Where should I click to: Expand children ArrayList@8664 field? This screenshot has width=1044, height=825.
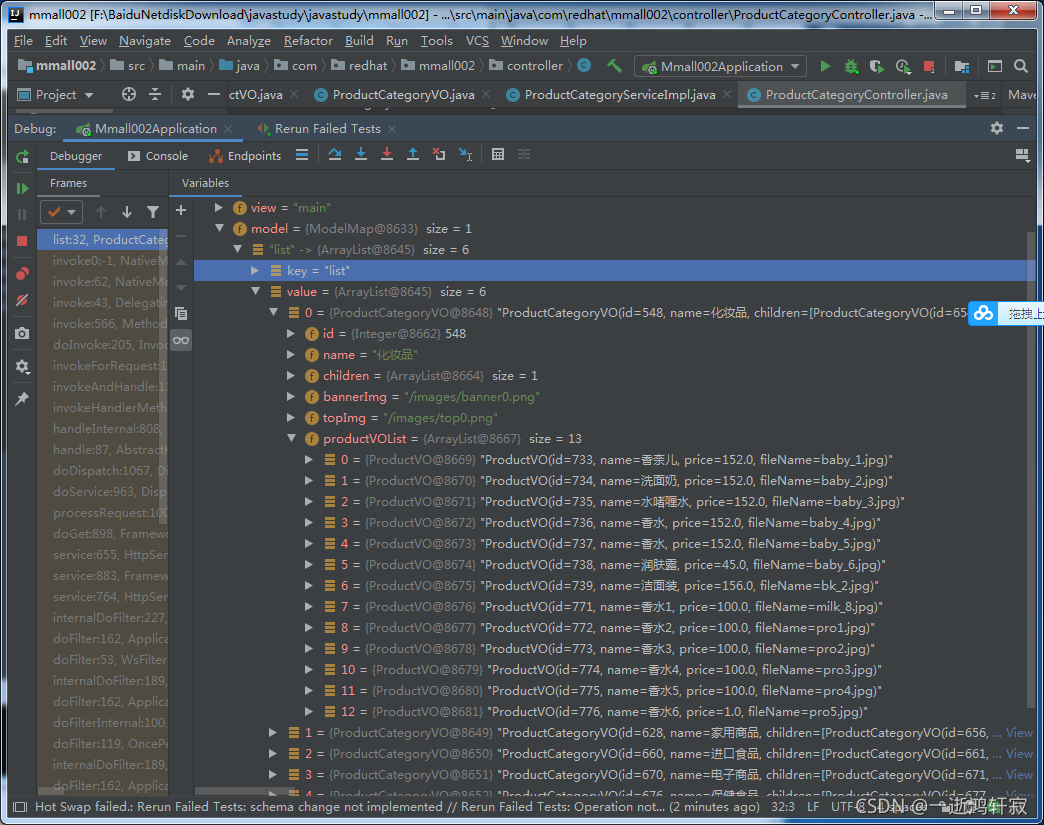[x=290, y=376]
